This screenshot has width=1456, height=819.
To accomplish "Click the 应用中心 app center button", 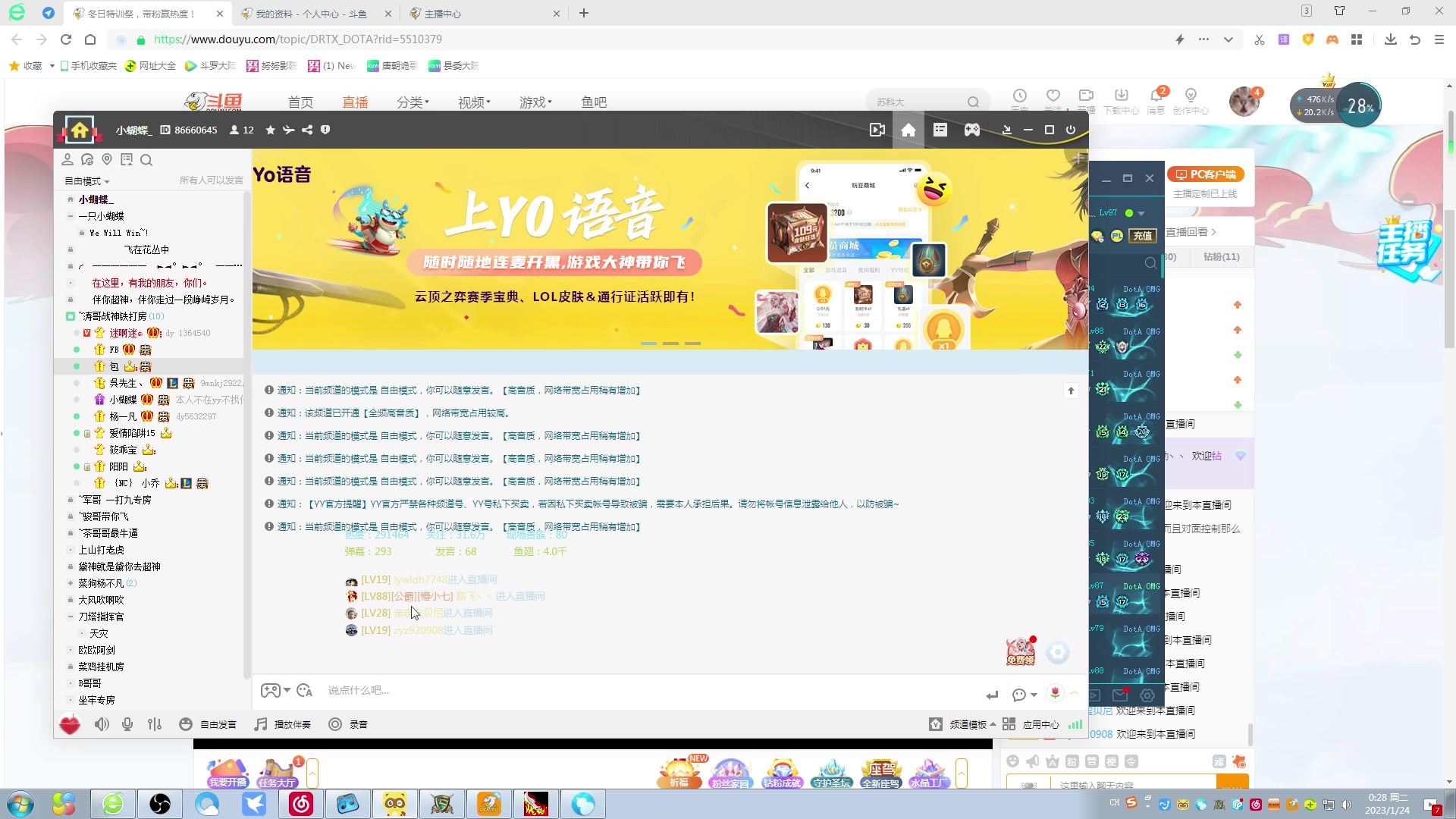I will [x=1031, y=724].
